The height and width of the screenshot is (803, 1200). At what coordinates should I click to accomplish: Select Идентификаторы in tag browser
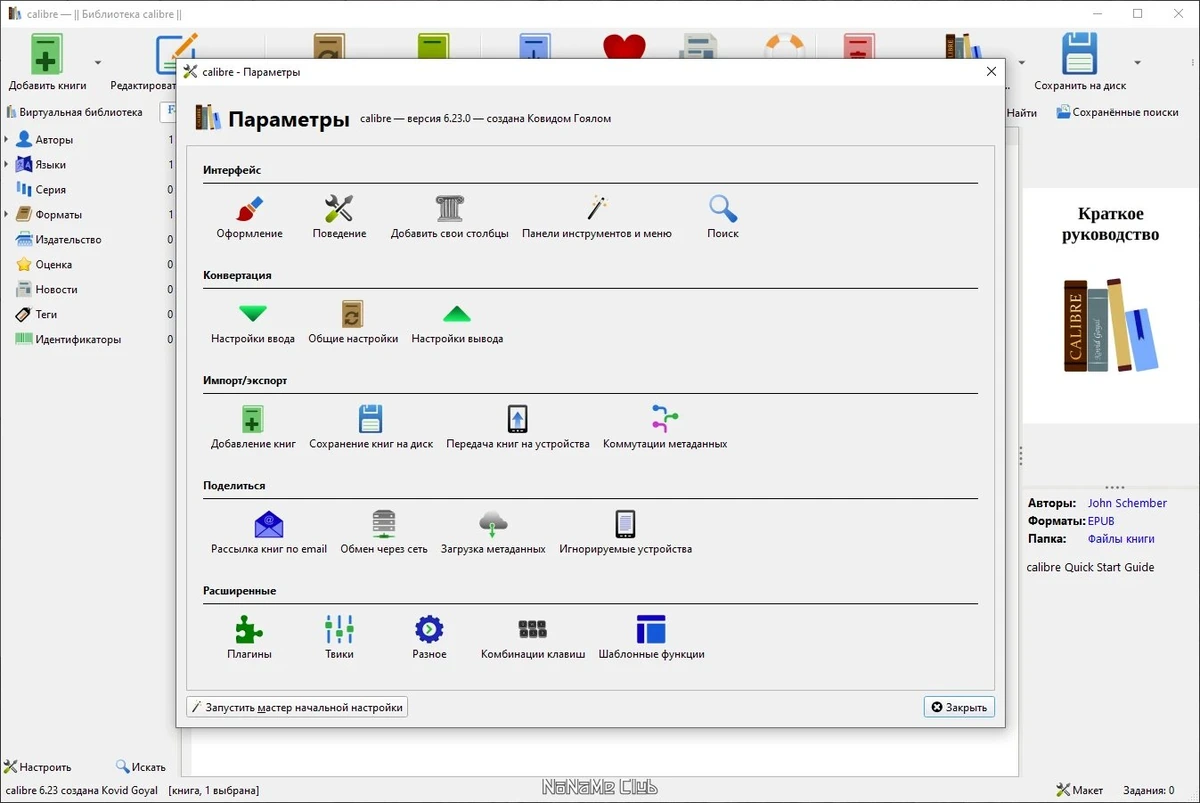(78, 340)
